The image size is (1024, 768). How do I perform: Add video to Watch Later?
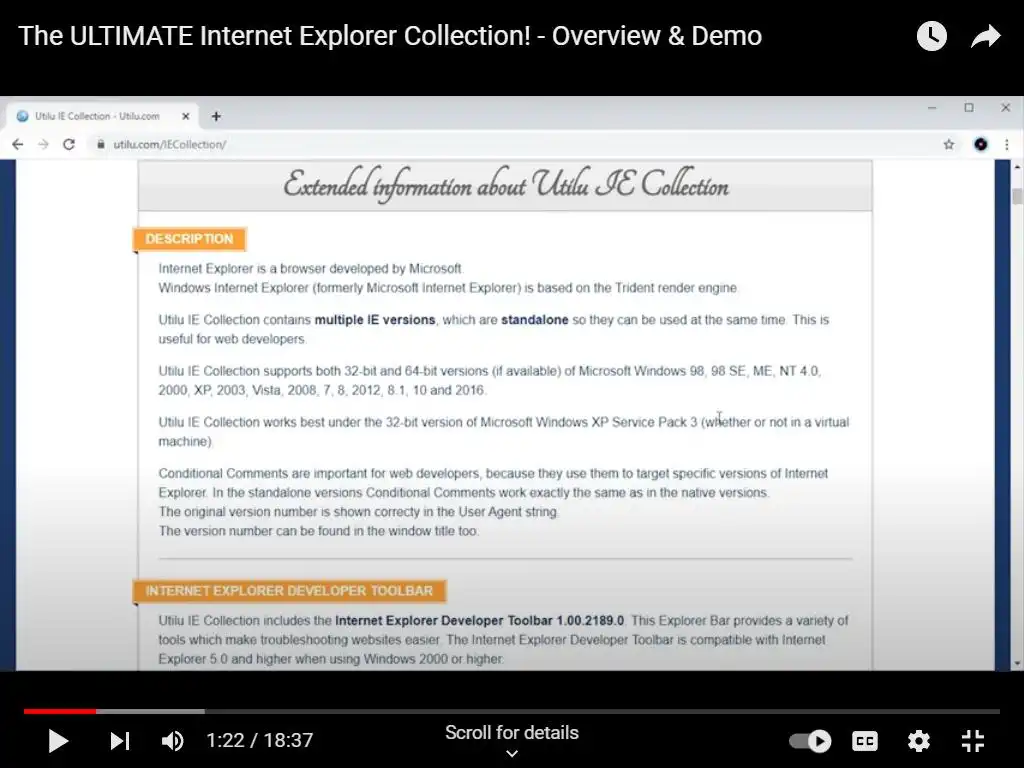[932, 36]
